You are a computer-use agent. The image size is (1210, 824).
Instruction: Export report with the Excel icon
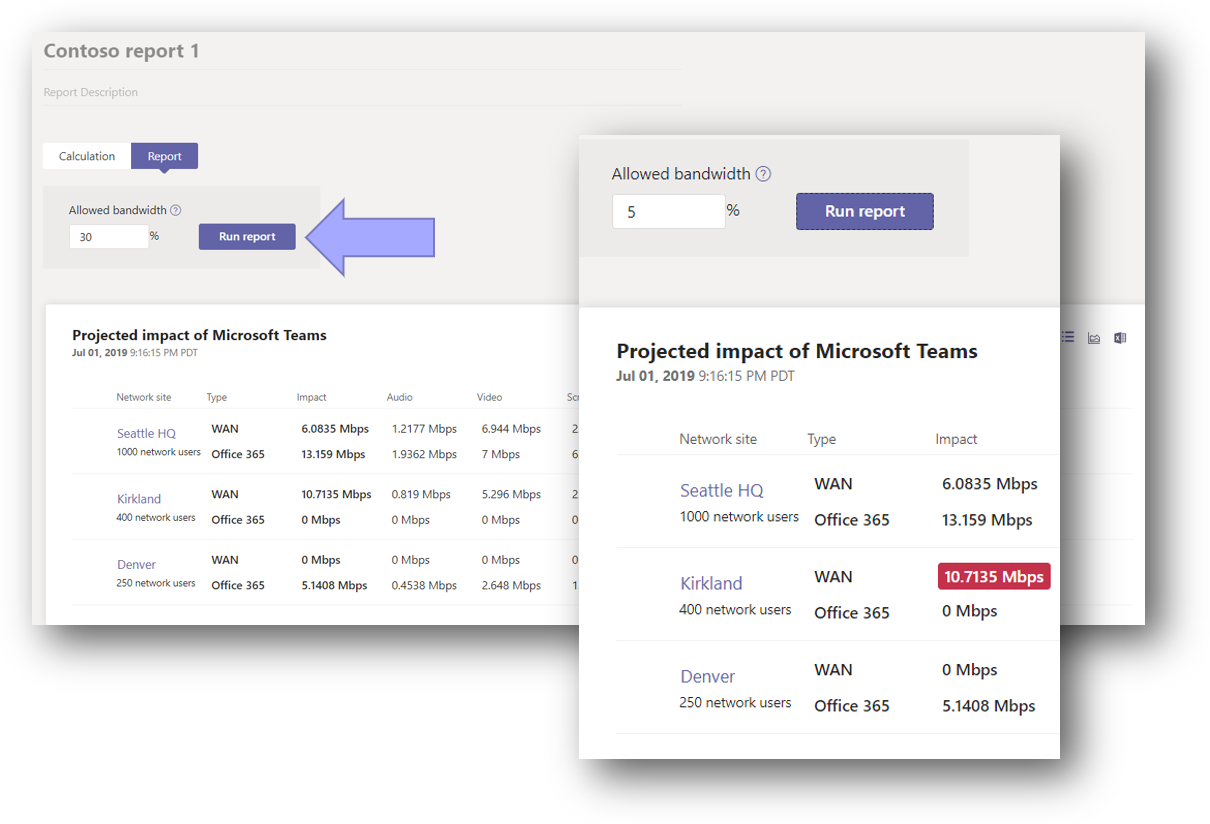tap(1120, 338)
